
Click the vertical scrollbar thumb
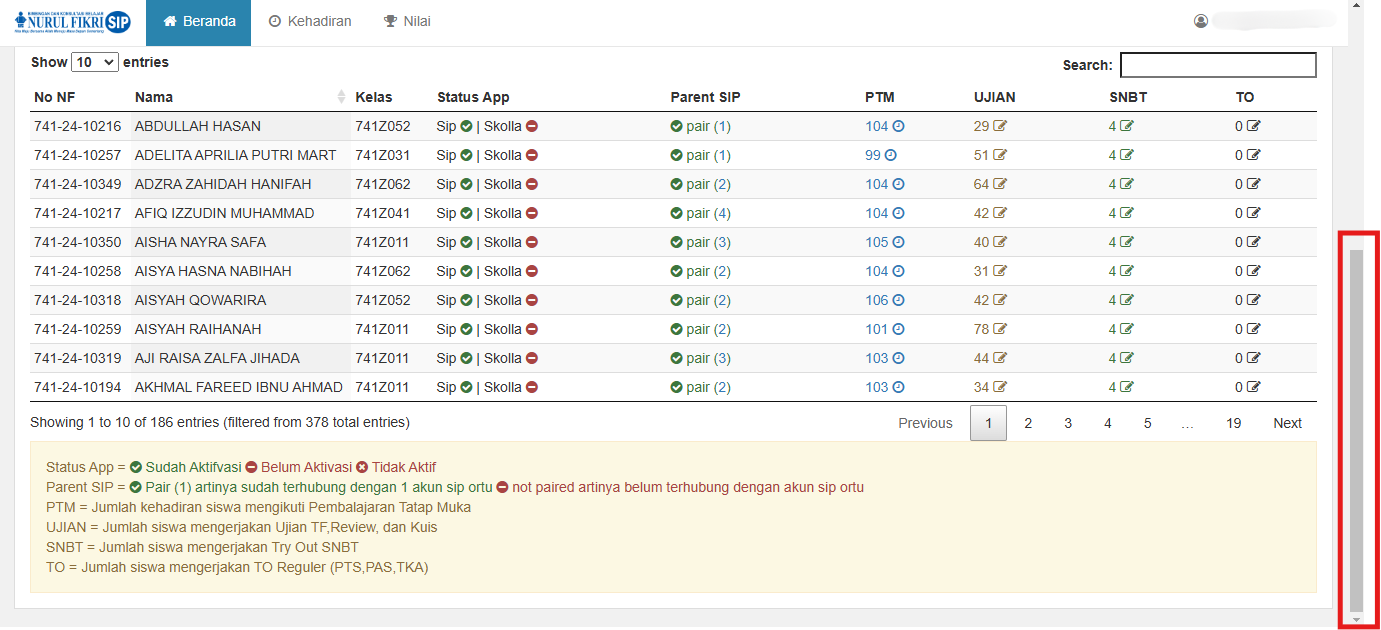point(1355,430)
